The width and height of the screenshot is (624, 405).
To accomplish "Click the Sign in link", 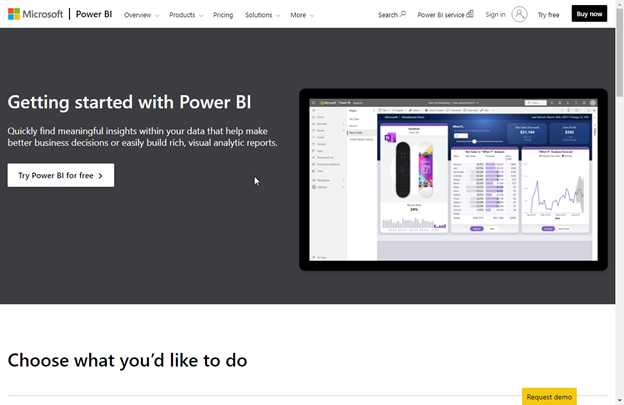I will pos(495,14).
